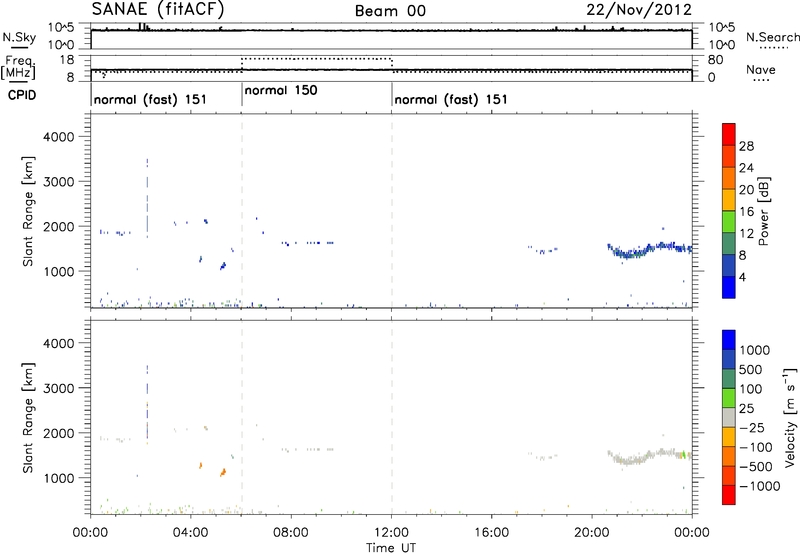
Task: Click the grey -25 to 25 Velocity segment
Action: pos(729,417)
